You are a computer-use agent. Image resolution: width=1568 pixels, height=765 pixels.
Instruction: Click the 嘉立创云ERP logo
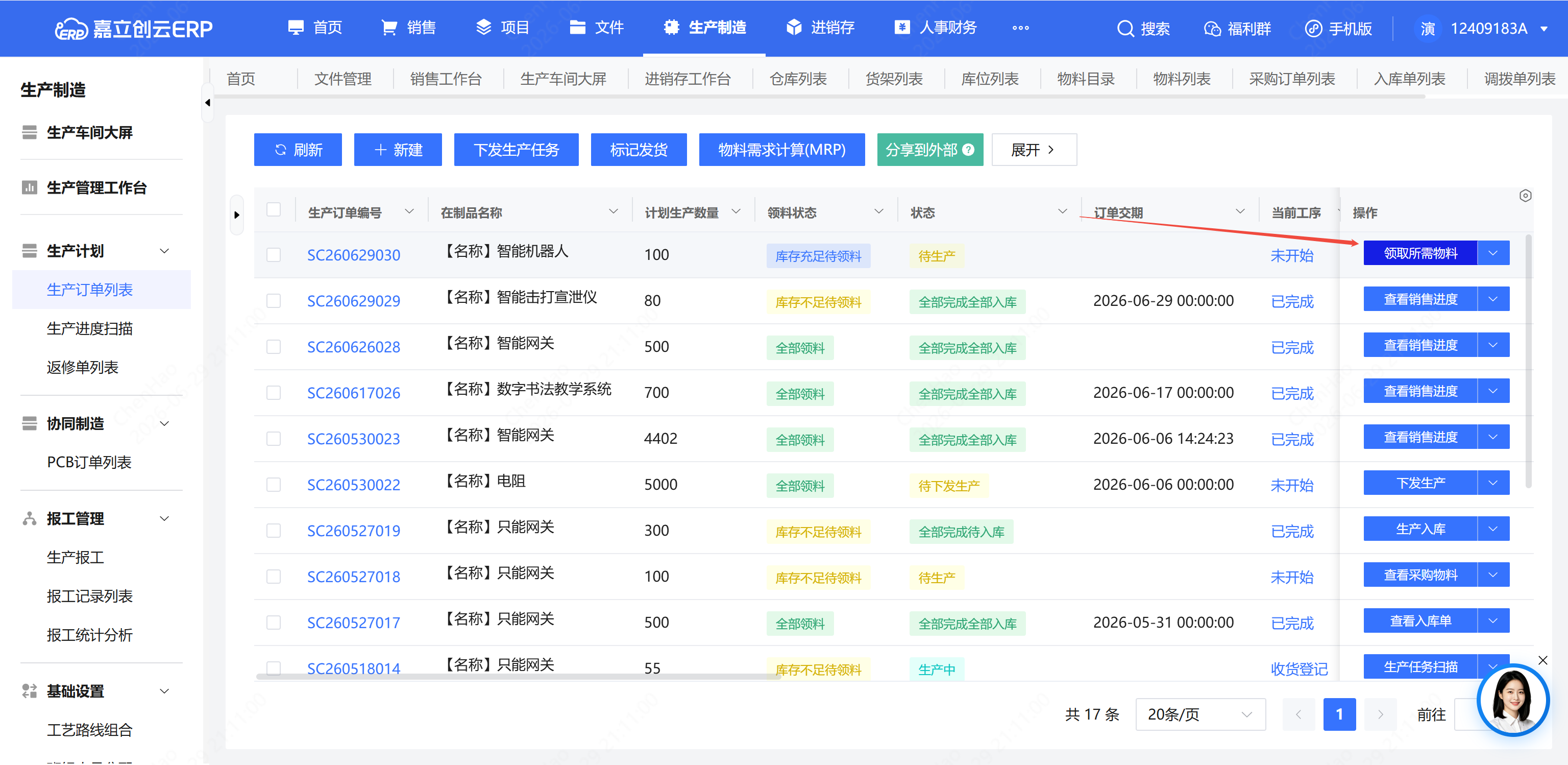(x=133, y=29)
